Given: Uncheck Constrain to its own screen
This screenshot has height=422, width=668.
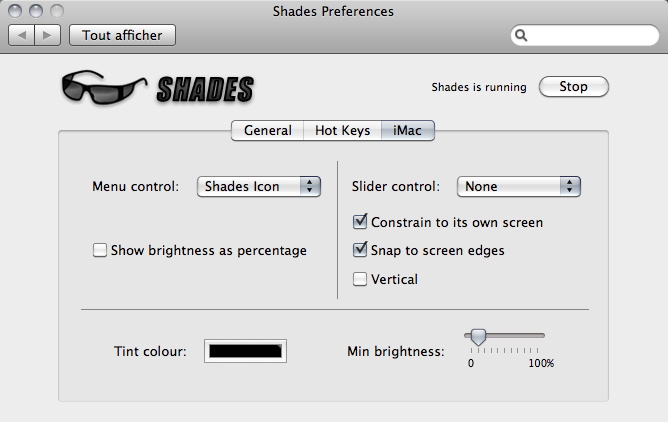Looking at the screenshot, I should (360, 222).
